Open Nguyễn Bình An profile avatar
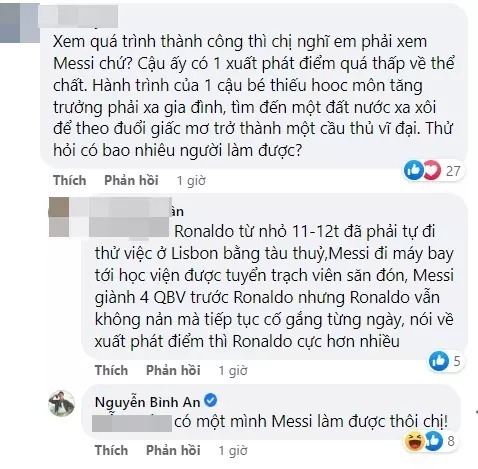Screen dimensions: 478x469 coord(62,403)
